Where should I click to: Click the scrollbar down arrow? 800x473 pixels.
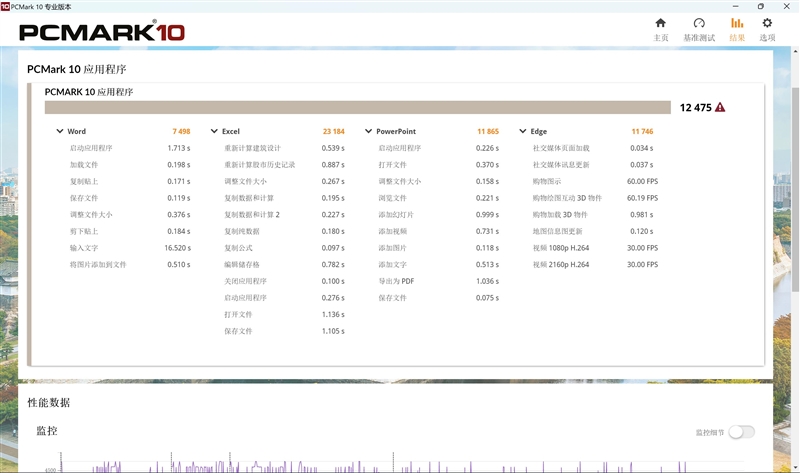click(795, 467)
